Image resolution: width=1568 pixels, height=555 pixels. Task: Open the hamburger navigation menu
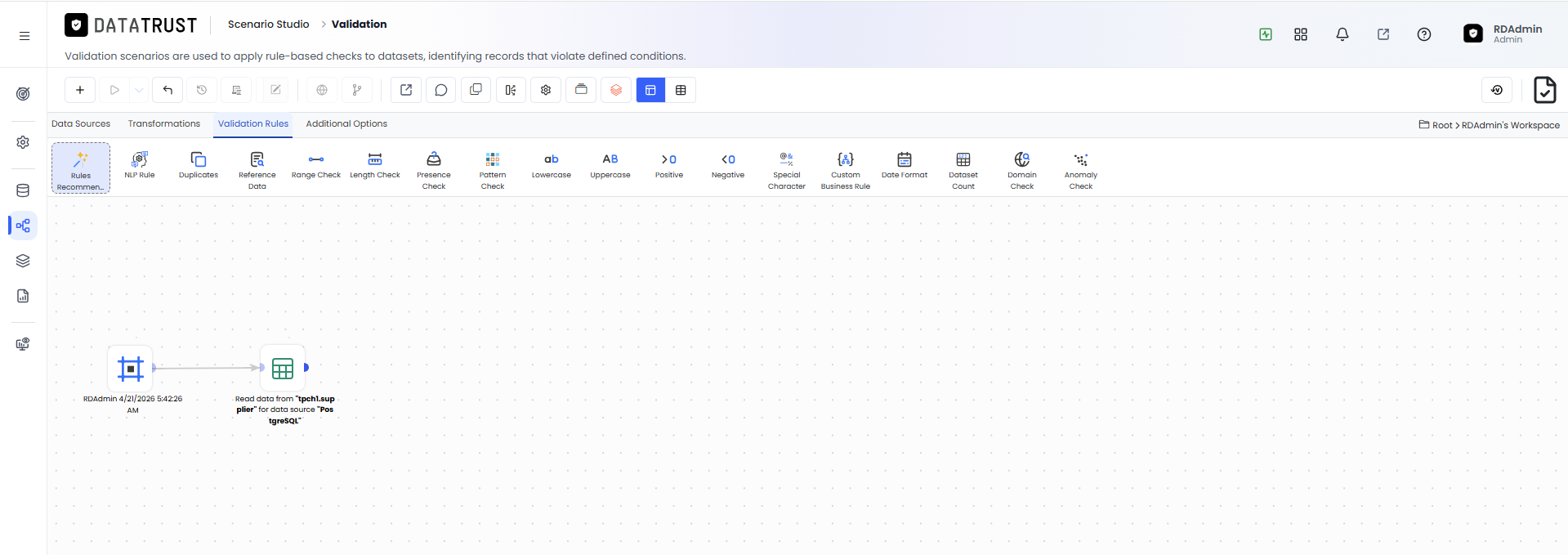25,36
